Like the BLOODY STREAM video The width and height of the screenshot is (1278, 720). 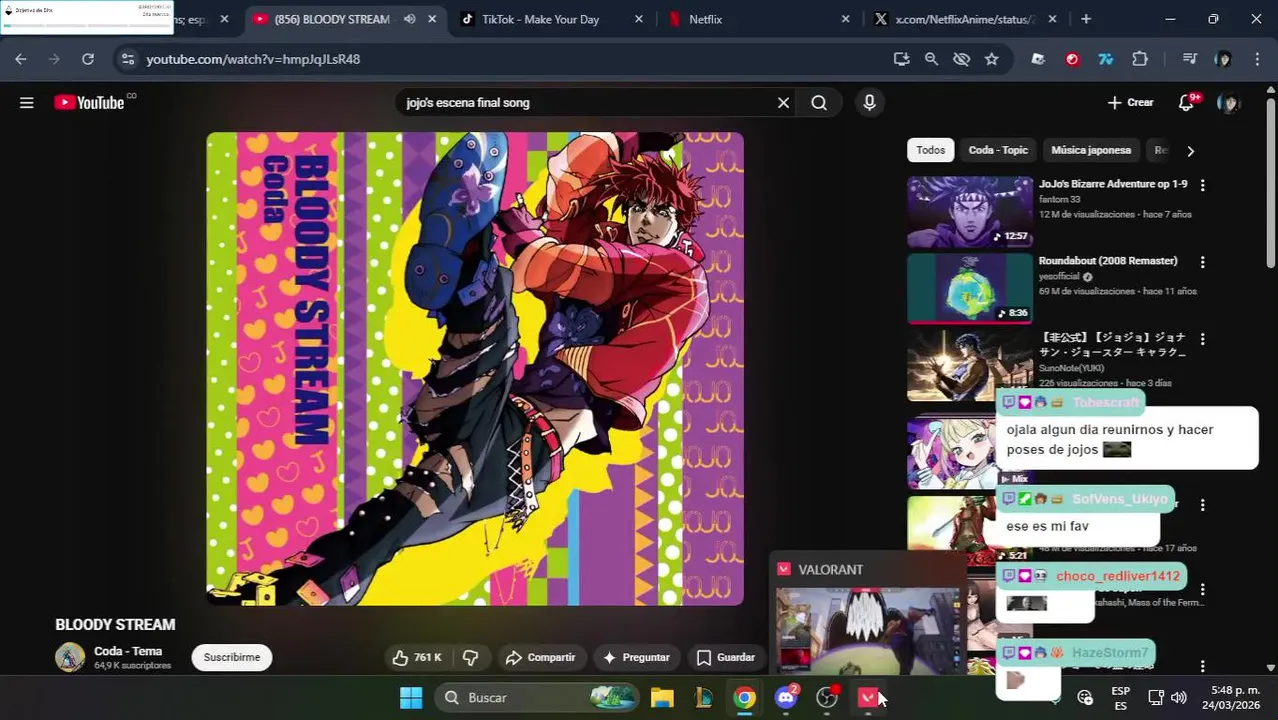[417, 657]
